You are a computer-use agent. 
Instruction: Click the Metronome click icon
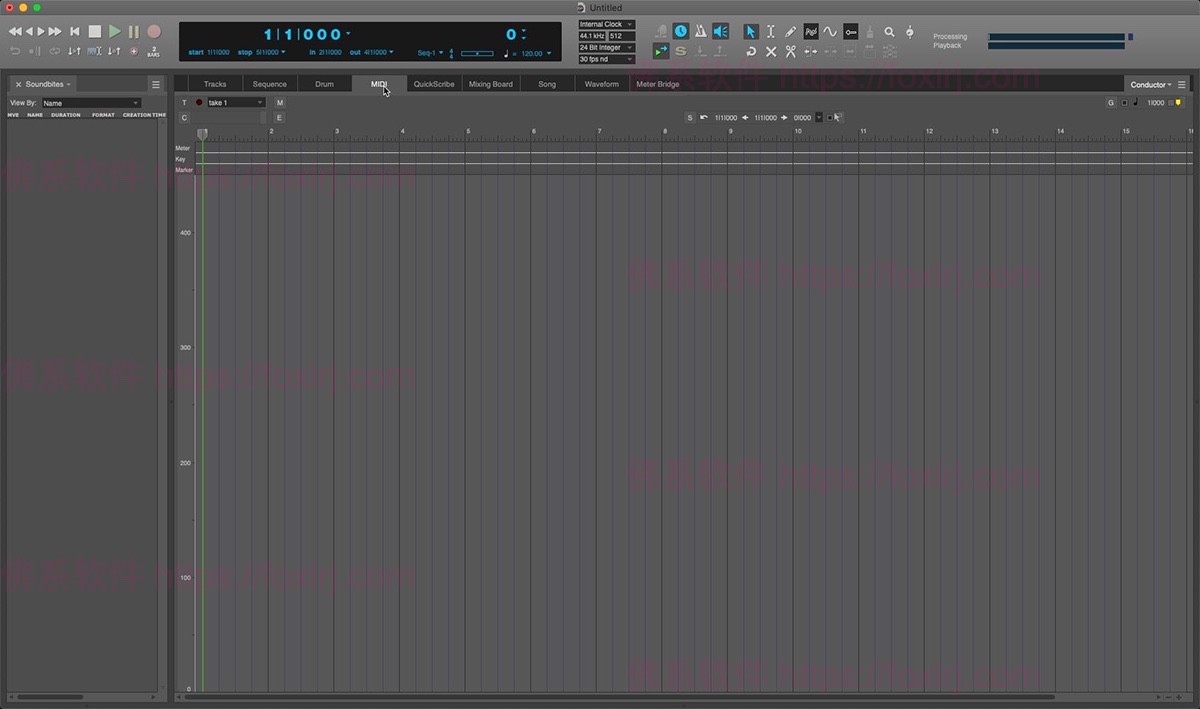(703, 31)
